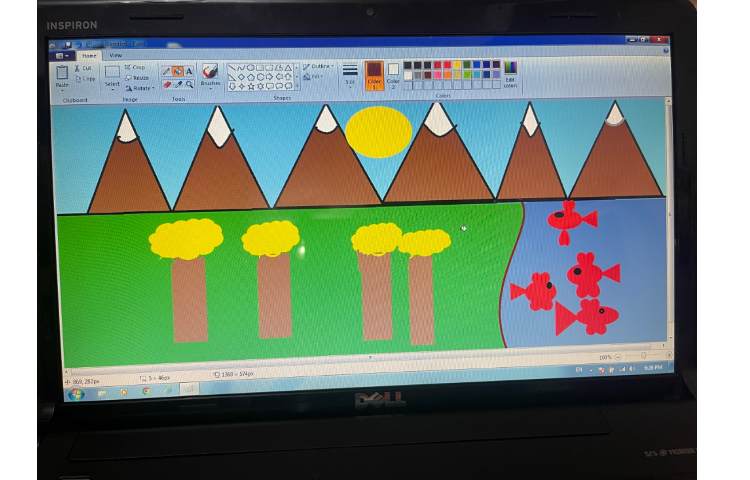Select the Eraser tool

[x=167, y=84]
